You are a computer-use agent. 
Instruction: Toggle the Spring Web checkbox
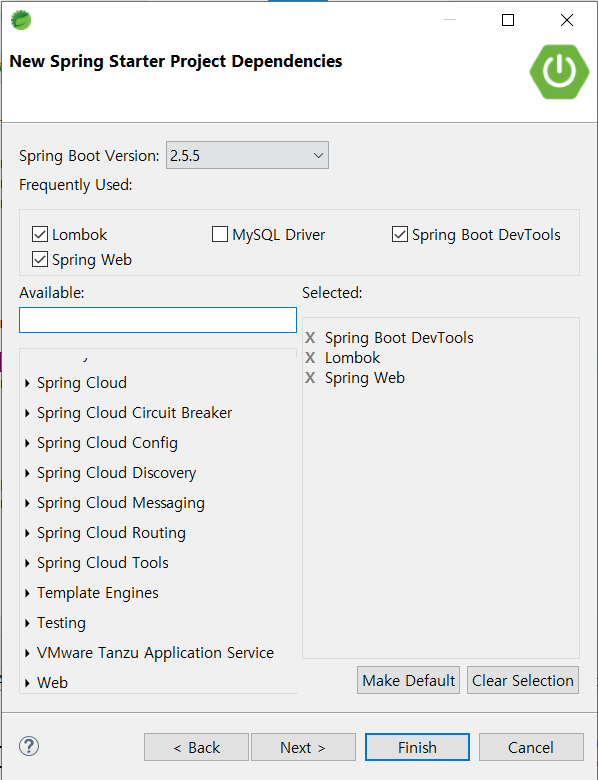[x=40, y=259]
